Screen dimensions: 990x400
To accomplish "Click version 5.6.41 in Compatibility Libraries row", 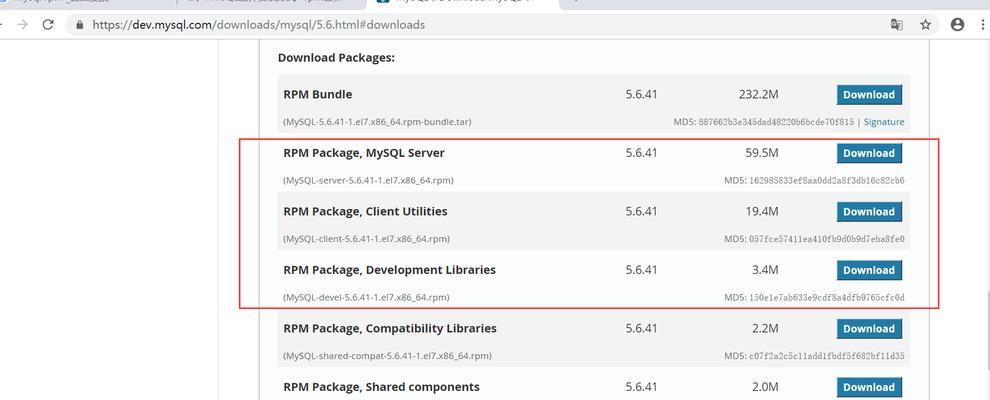I will click(641, 329).
